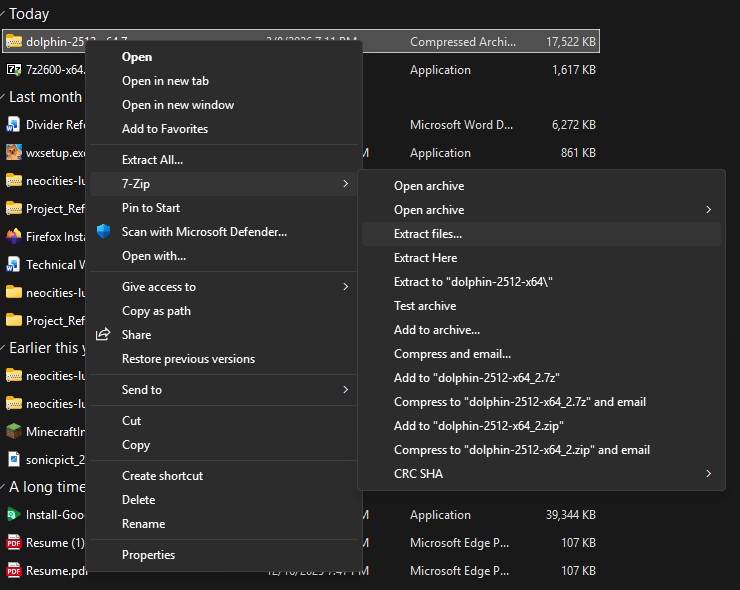This screenshot has height=590, width=740.
Task: Click the Resume.pdf PDF file icon
Action: point(14,570)
